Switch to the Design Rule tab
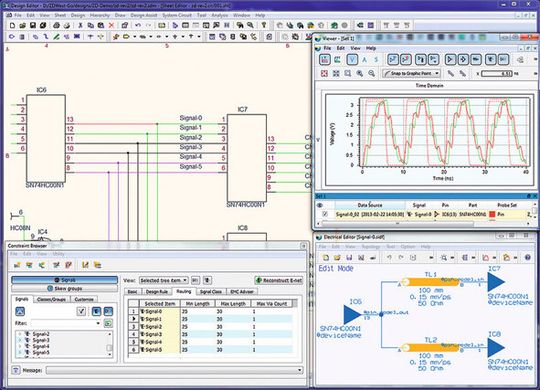This screenshot has height=390, width=540. (x=157, y=291)
